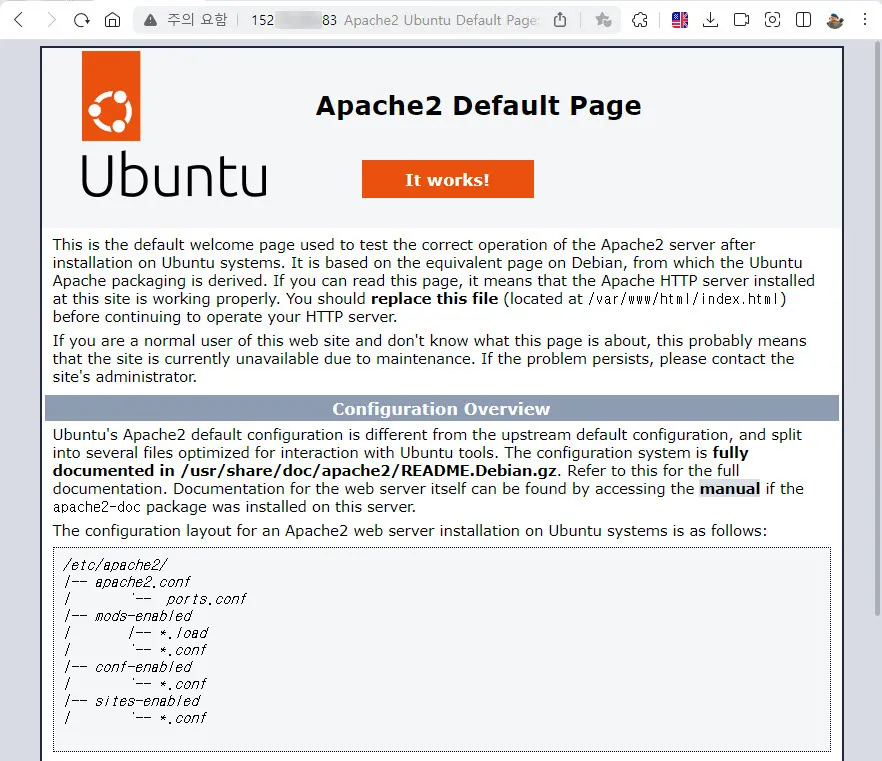The height and width of the screenshot is (761, 882).
Task: Click the browser back arrow
Action: coord(18,20)
